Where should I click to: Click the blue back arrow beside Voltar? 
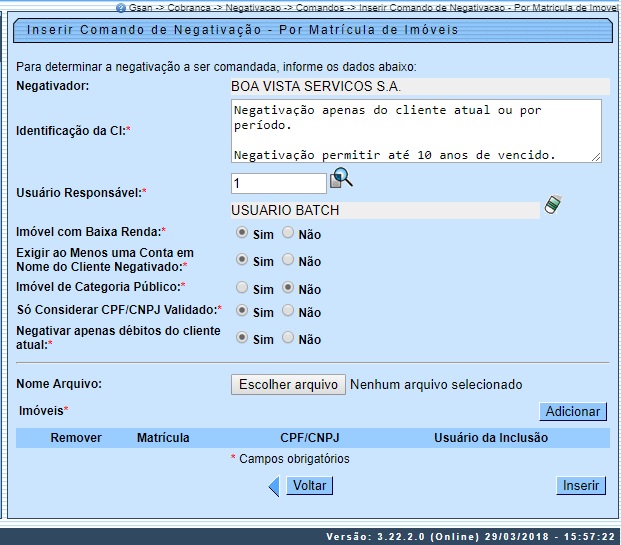click(x=274, y=486)
